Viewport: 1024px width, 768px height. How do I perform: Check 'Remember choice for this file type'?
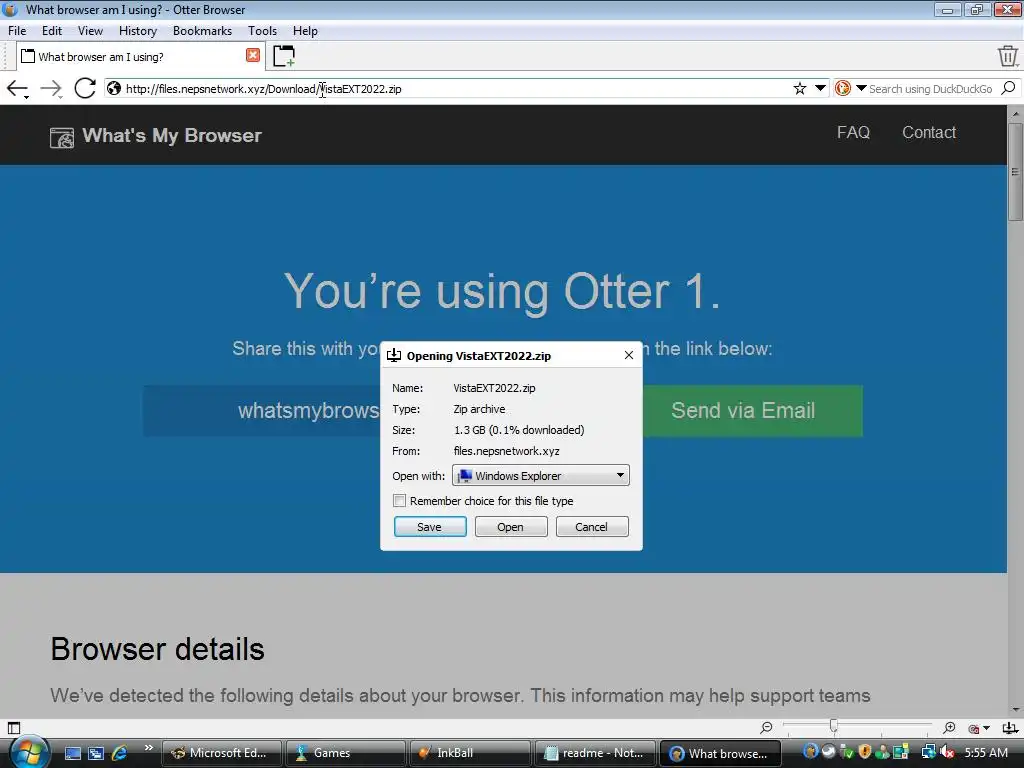(x=399, y=500)
